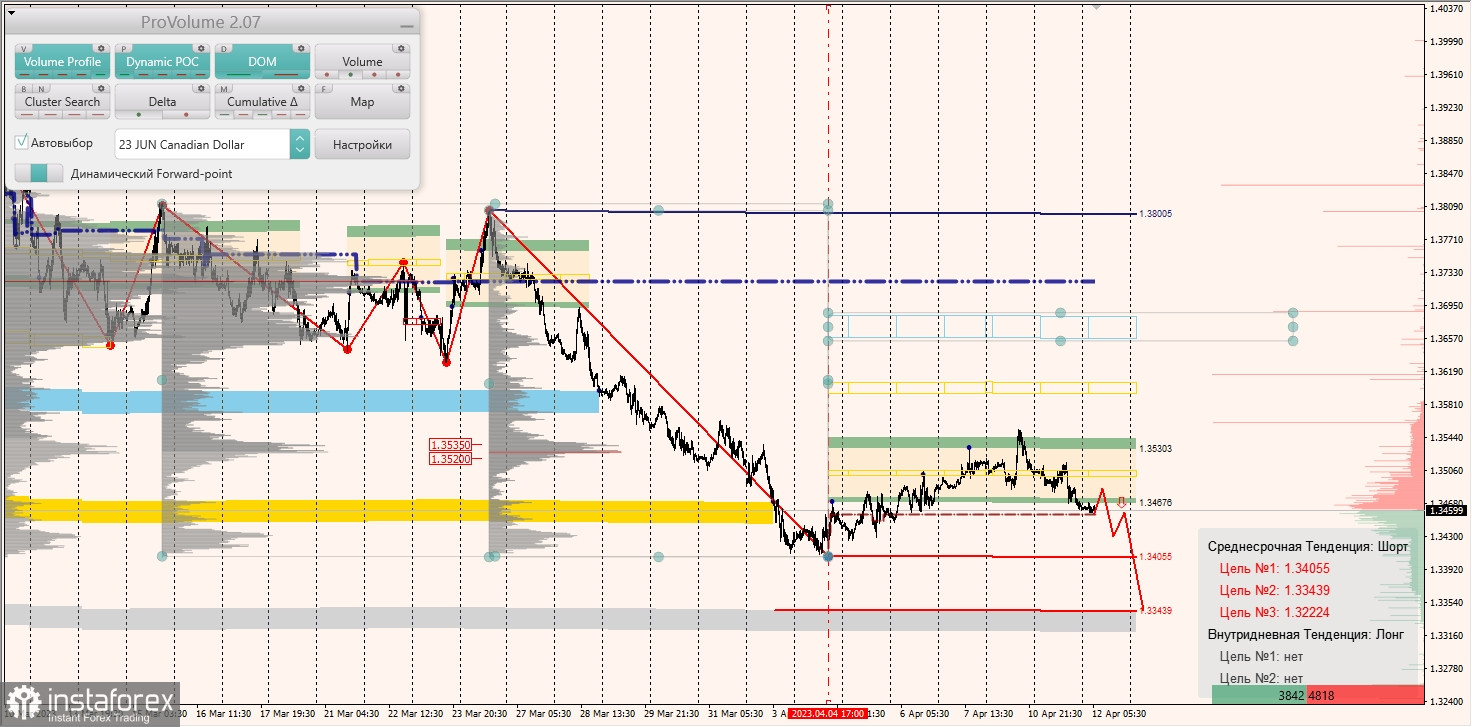The height and width of the screenshot is (727, 1472).
Task: Select the first red dot under Volume
Action: pos(327,75)
